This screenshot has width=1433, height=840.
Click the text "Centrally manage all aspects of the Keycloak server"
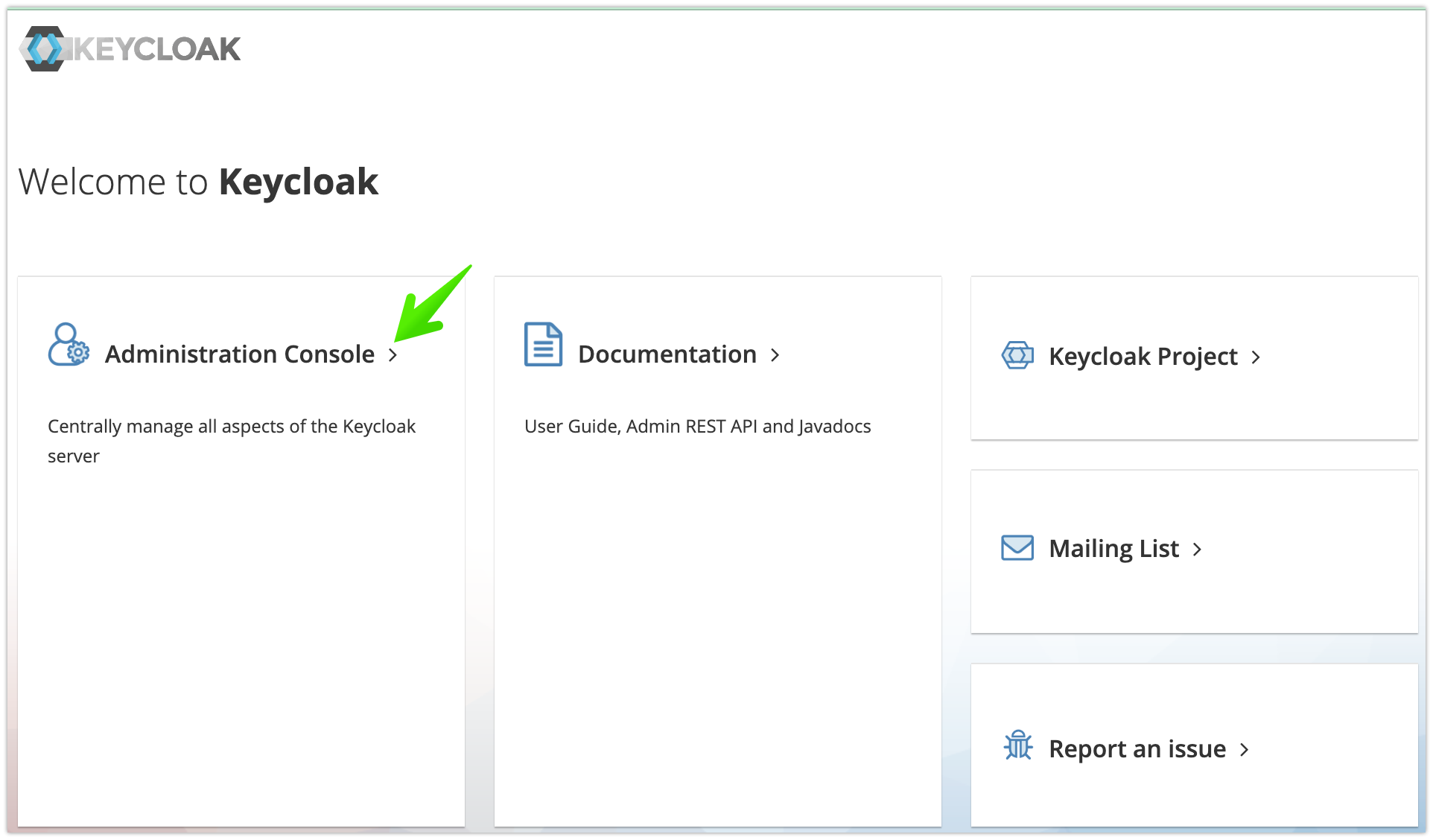click(232, 441)
